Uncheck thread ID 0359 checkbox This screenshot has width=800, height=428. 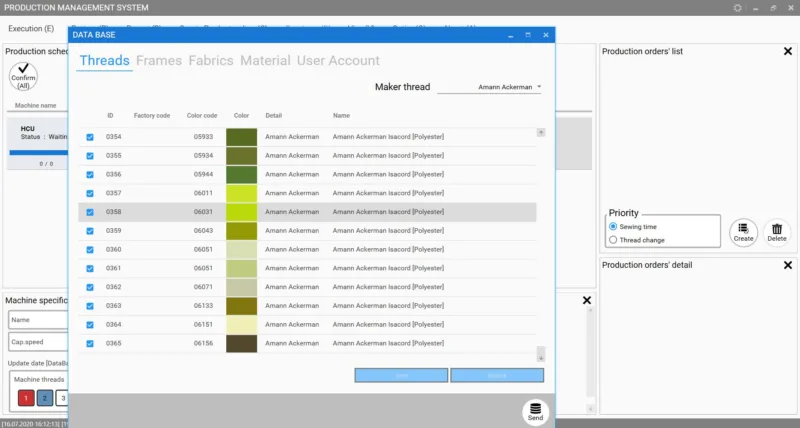click(90, 231)
